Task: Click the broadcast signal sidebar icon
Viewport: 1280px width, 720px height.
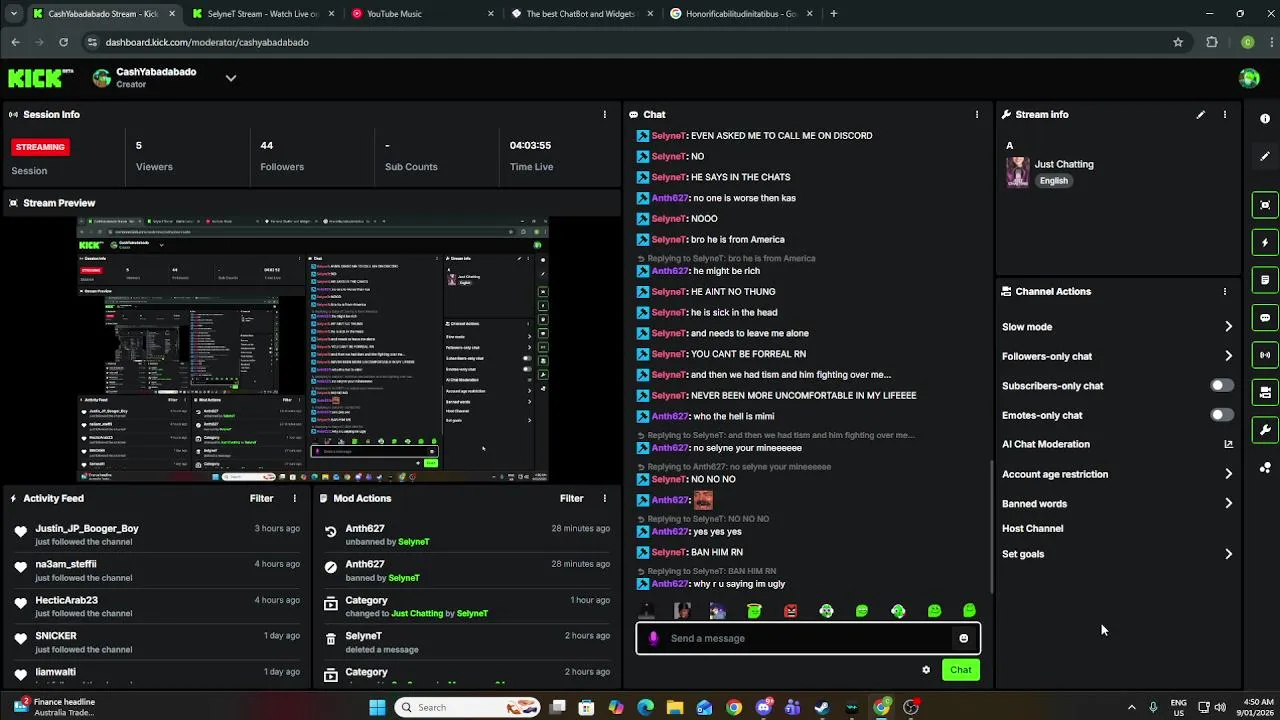Action: (x=1265, y=355)
